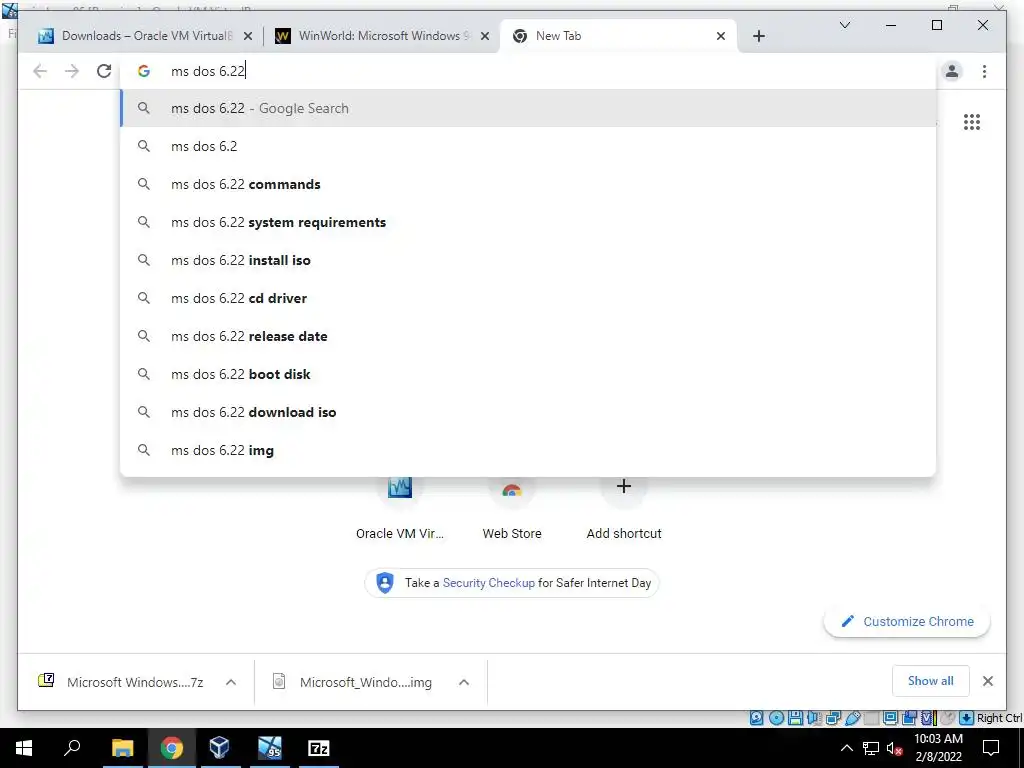The image size is (1024, 768).
Task: Select 'ms dos 6.22 install iso' suggestion
Action: pyautogui.click(x=528, y=260)
